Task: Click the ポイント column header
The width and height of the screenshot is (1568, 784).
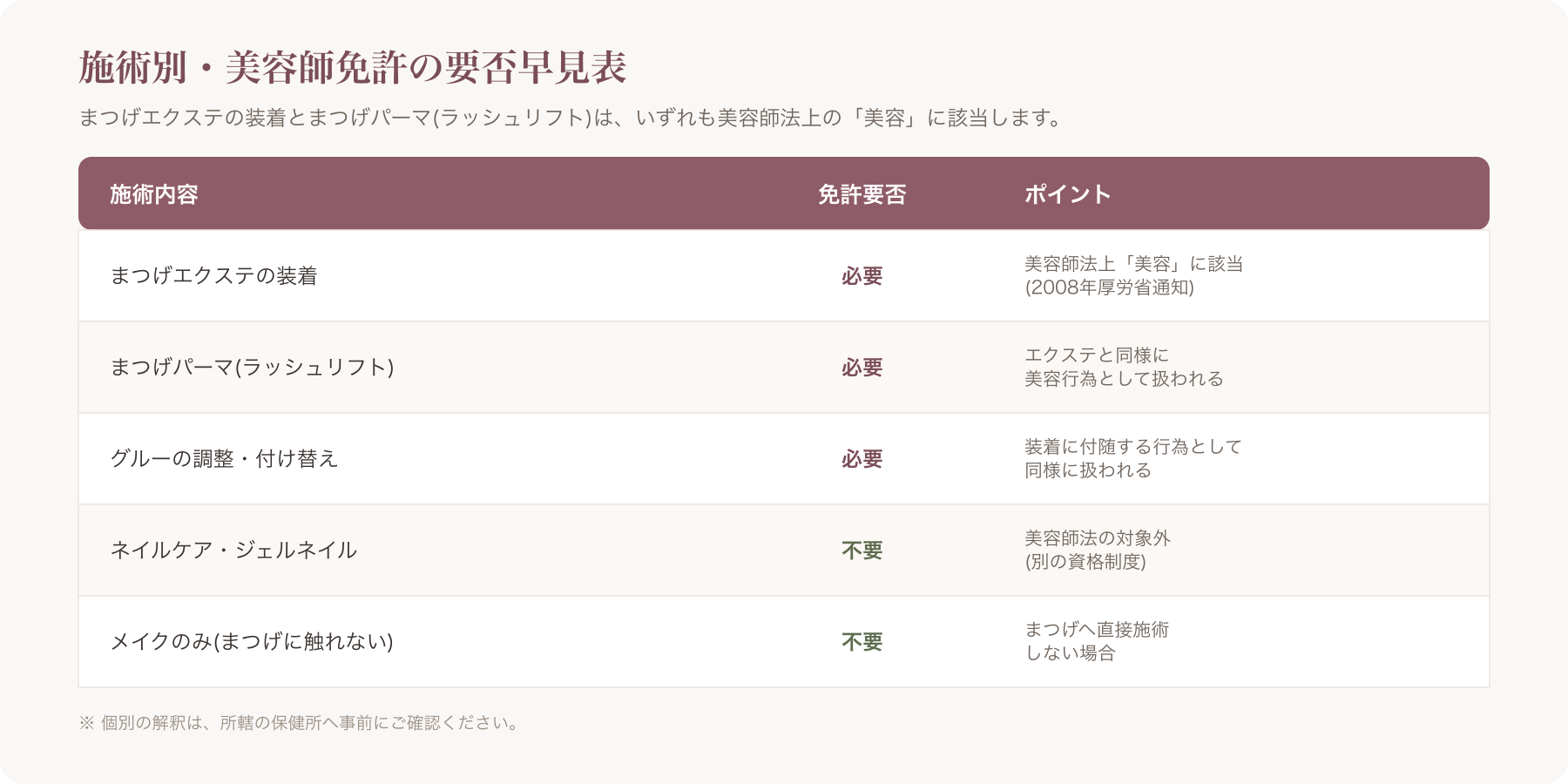Action: [x=1067, y=194]
